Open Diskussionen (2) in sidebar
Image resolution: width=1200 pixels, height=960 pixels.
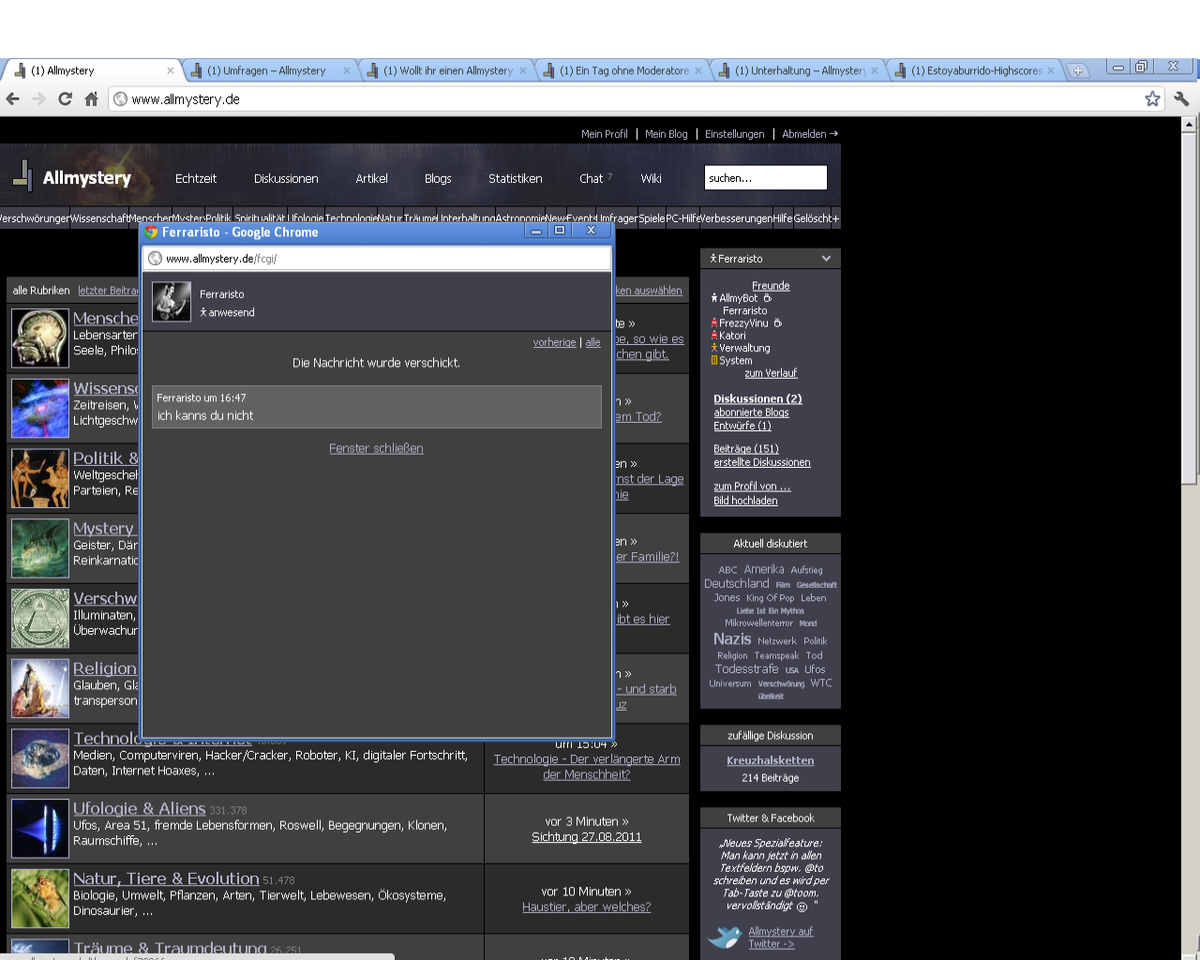point(758,399)
